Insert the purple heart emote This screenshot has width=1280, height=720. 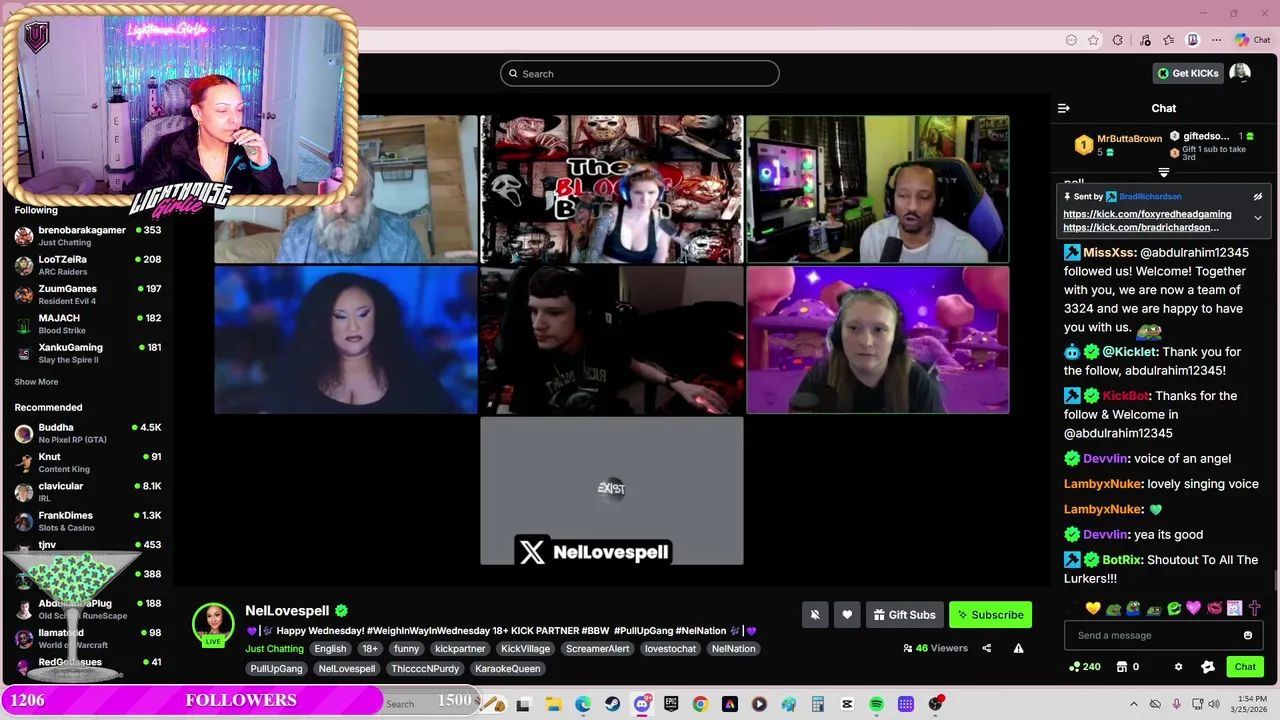[1194, 608]
